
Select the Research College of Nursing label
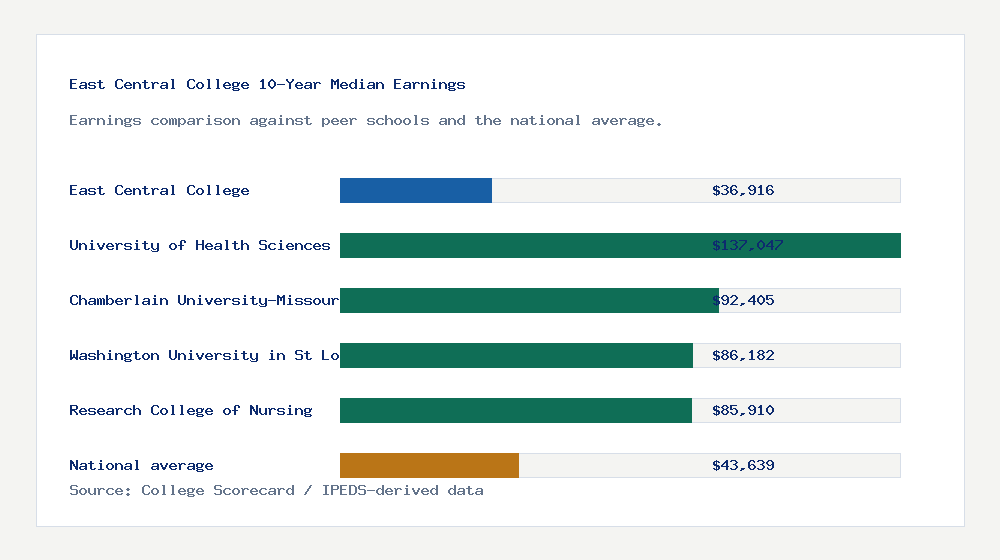[191, 410]
